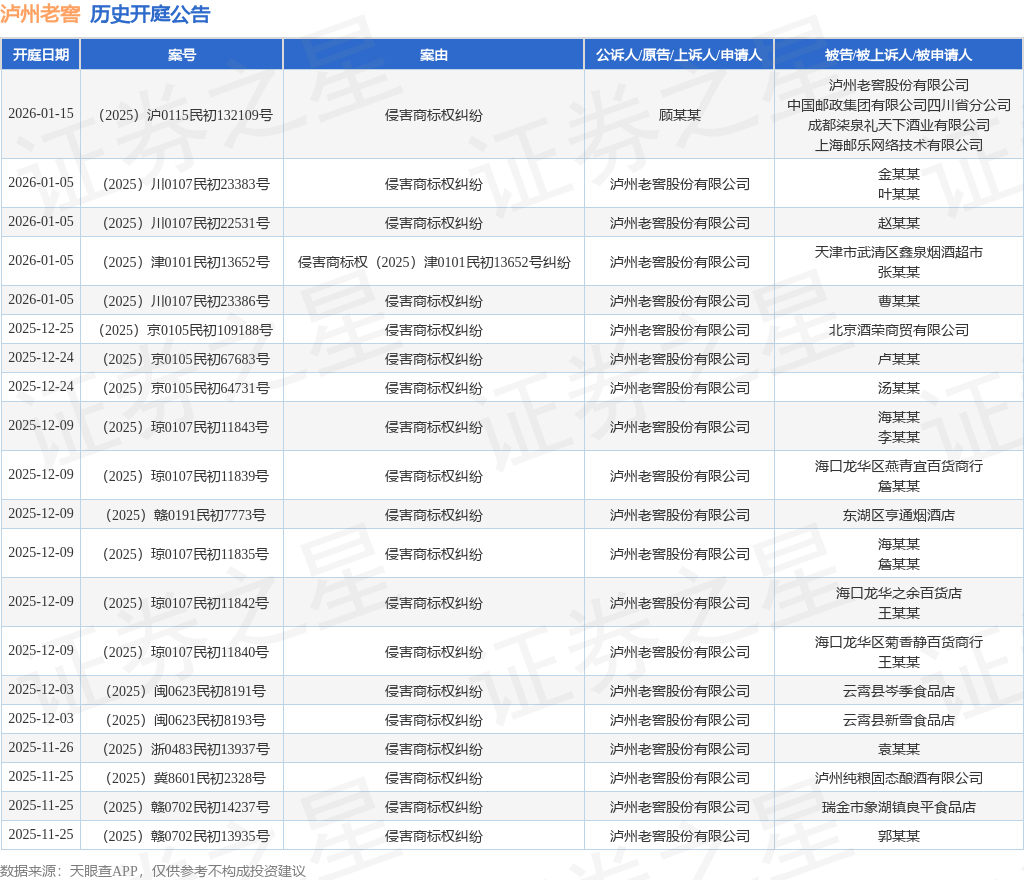Viewport: 1024px width, 880px height.
Task: Click defendant 泸州纯粮固态酿酒有限公司
Action: coord(899,778)
